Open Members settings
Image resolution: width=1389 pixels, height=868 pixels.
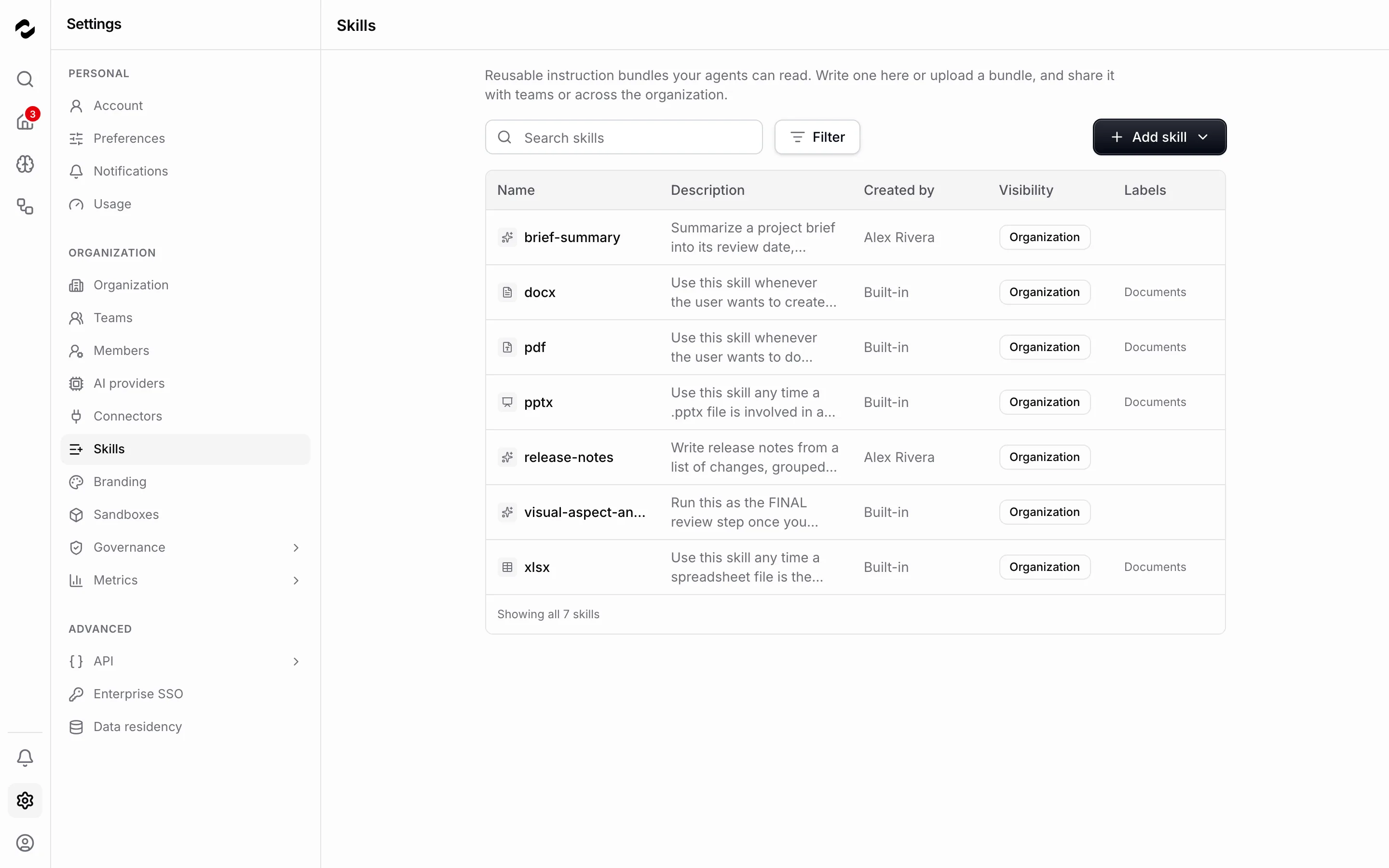coord(185,351)
